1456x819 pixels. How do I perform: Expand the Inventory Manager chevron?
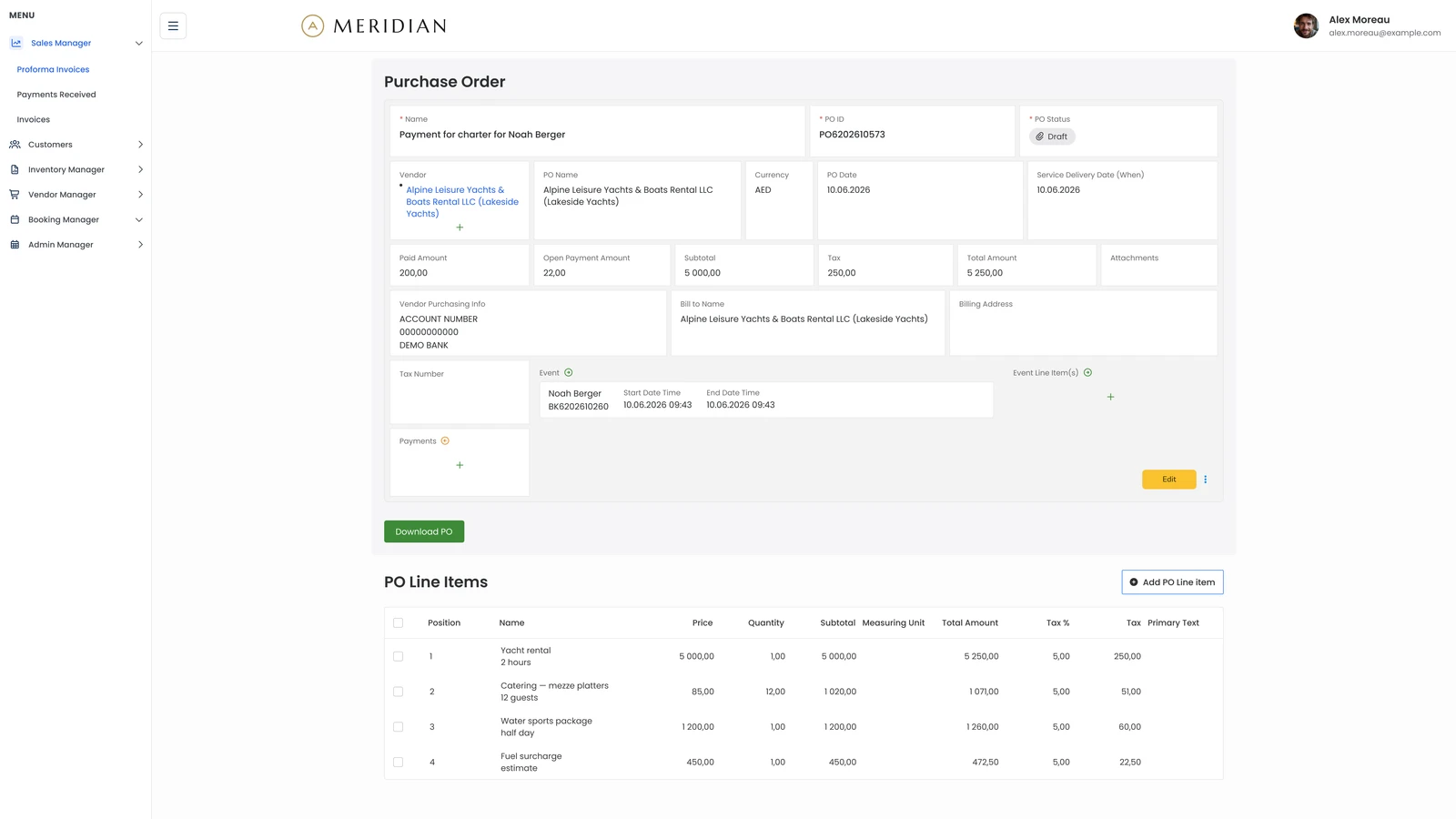coord(140,169)
